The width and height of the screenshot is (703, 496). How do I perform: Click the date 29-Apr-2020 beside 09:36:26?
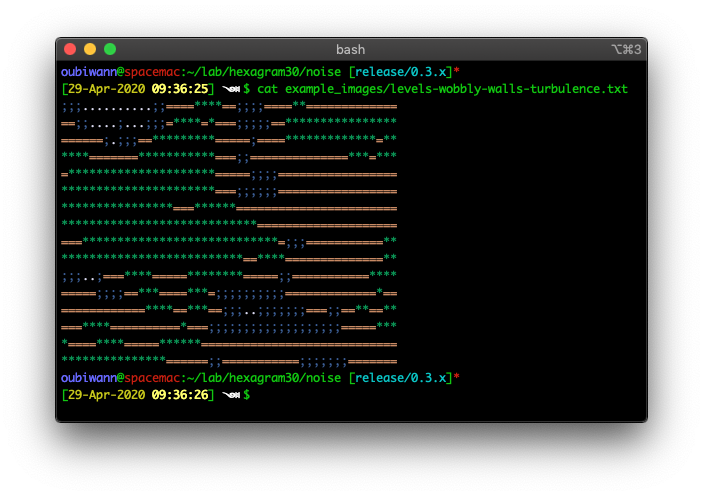point(107,395)
